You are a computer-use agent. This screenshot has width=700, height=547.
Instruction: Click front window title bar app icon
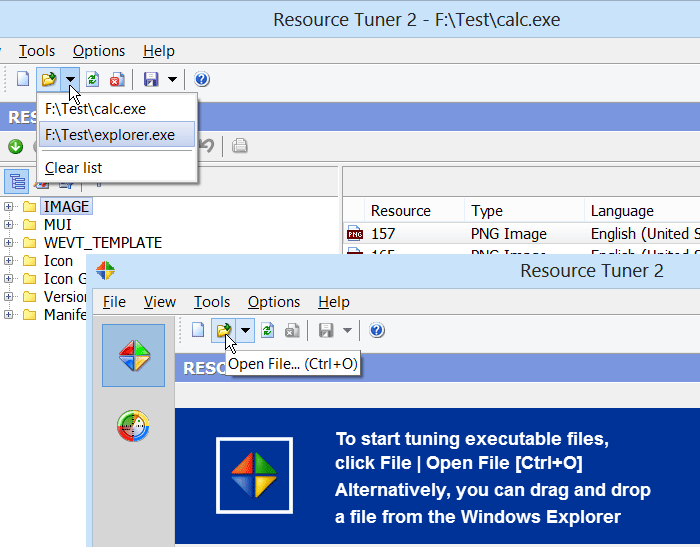[x=105, y=270]
